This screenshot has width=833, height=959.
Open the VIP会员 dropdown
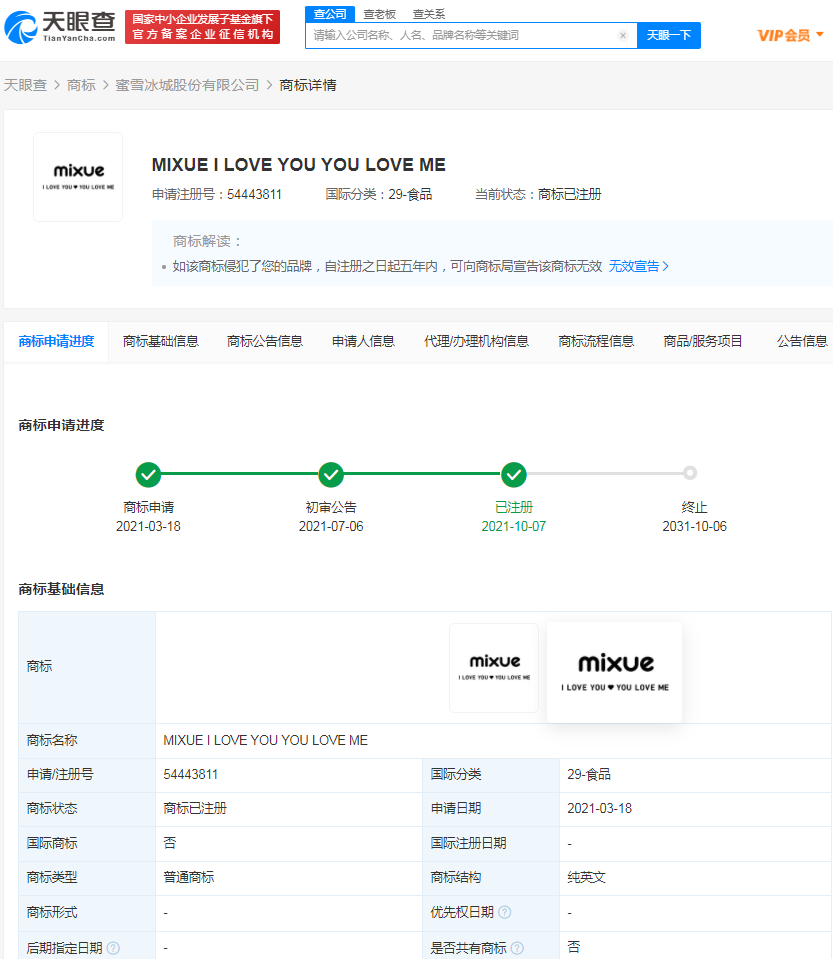pos(790,35)
